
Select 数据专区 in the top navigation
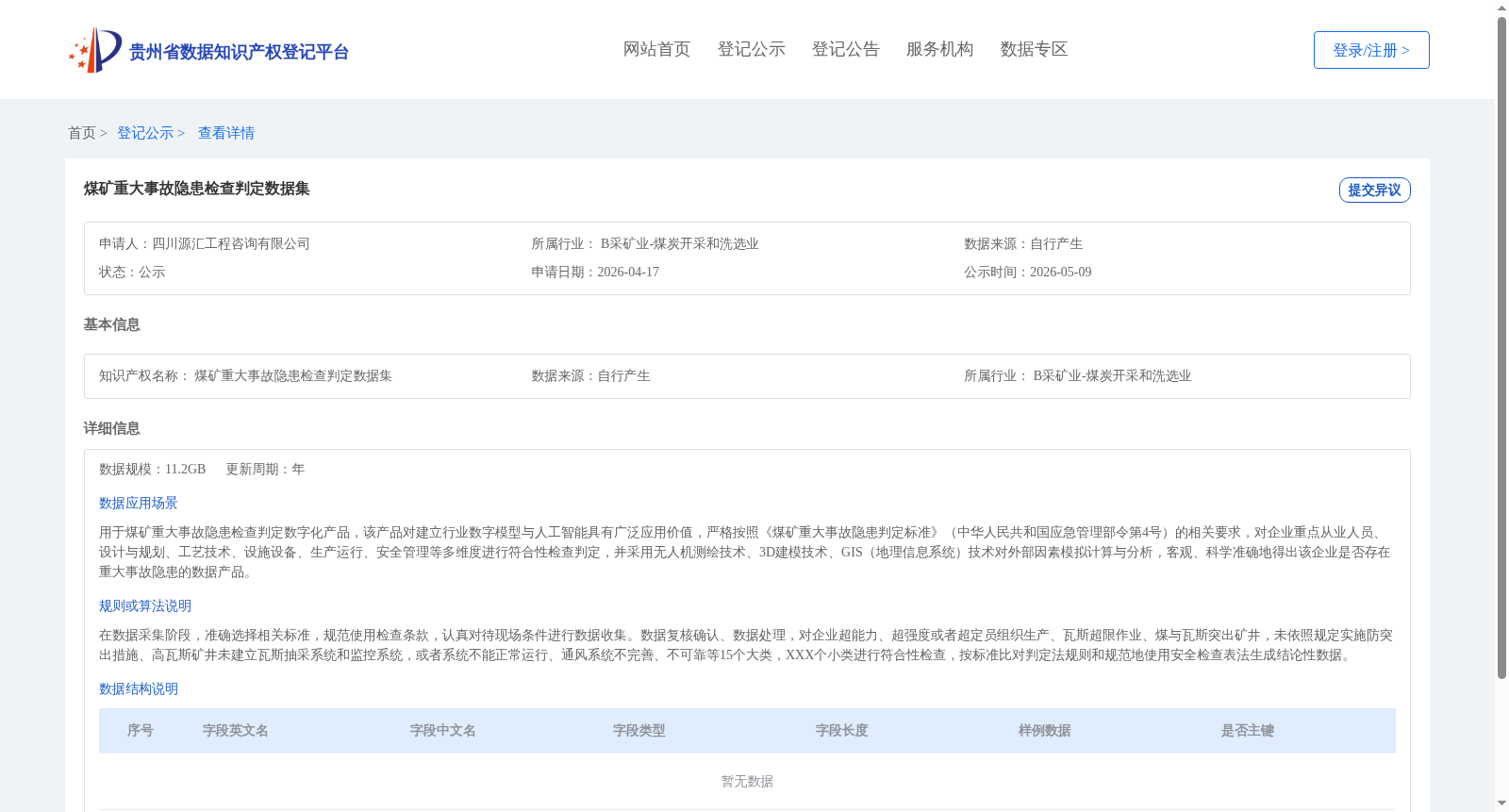(x=1034, y=49)
